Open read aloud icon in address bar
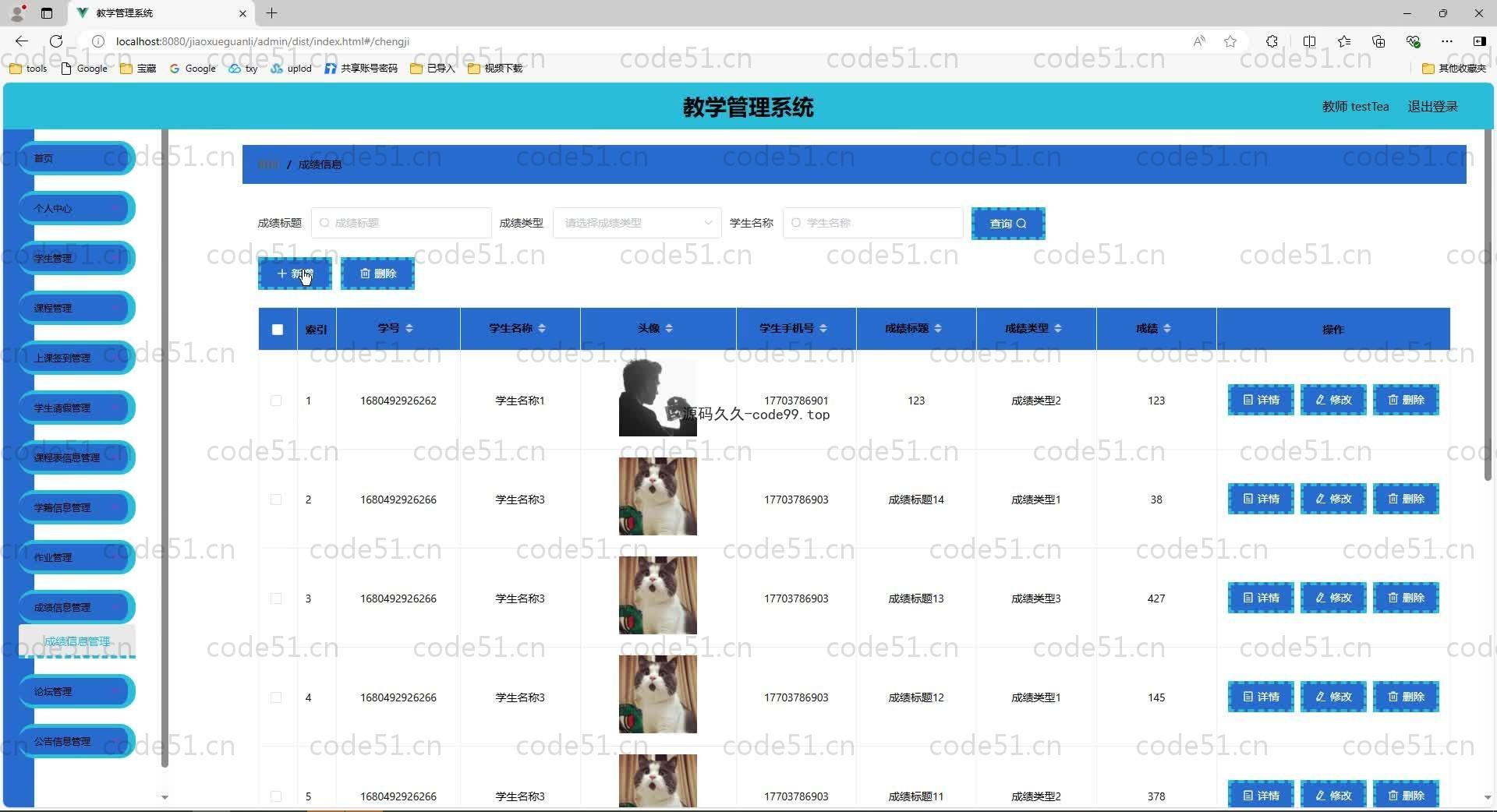This screenshot has height=812, width=1497. pyautogui.click(x=1199, y=41)
